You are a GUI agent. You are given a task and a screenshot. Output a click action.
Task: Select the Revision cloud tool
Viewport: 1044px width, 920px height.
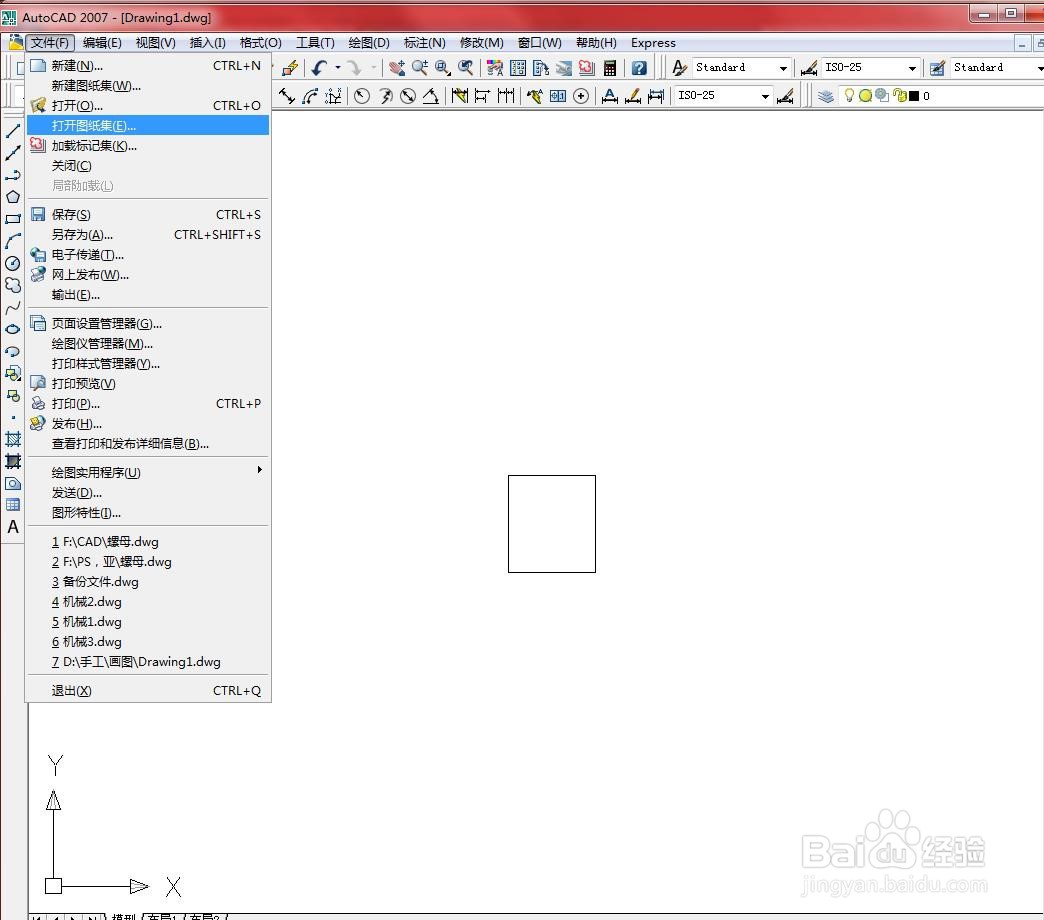(13, 285)
